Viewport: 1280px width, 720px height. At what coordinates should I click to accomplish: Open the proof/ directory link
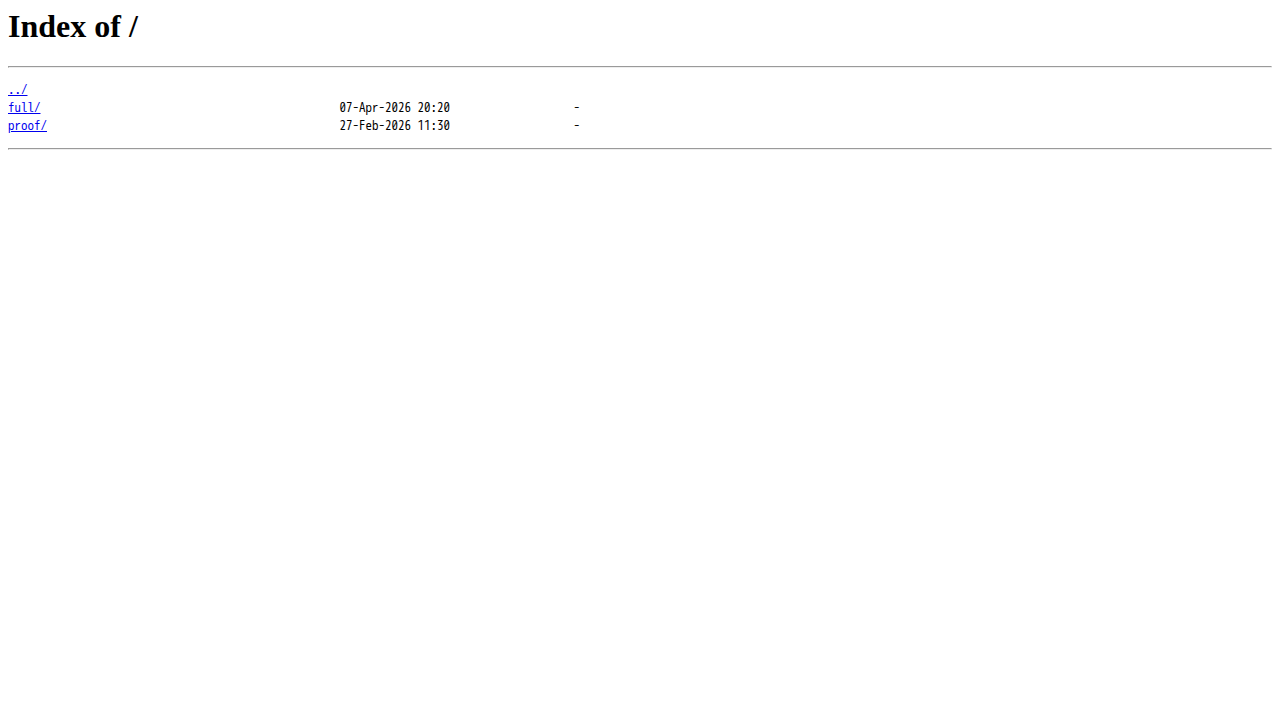27,126
